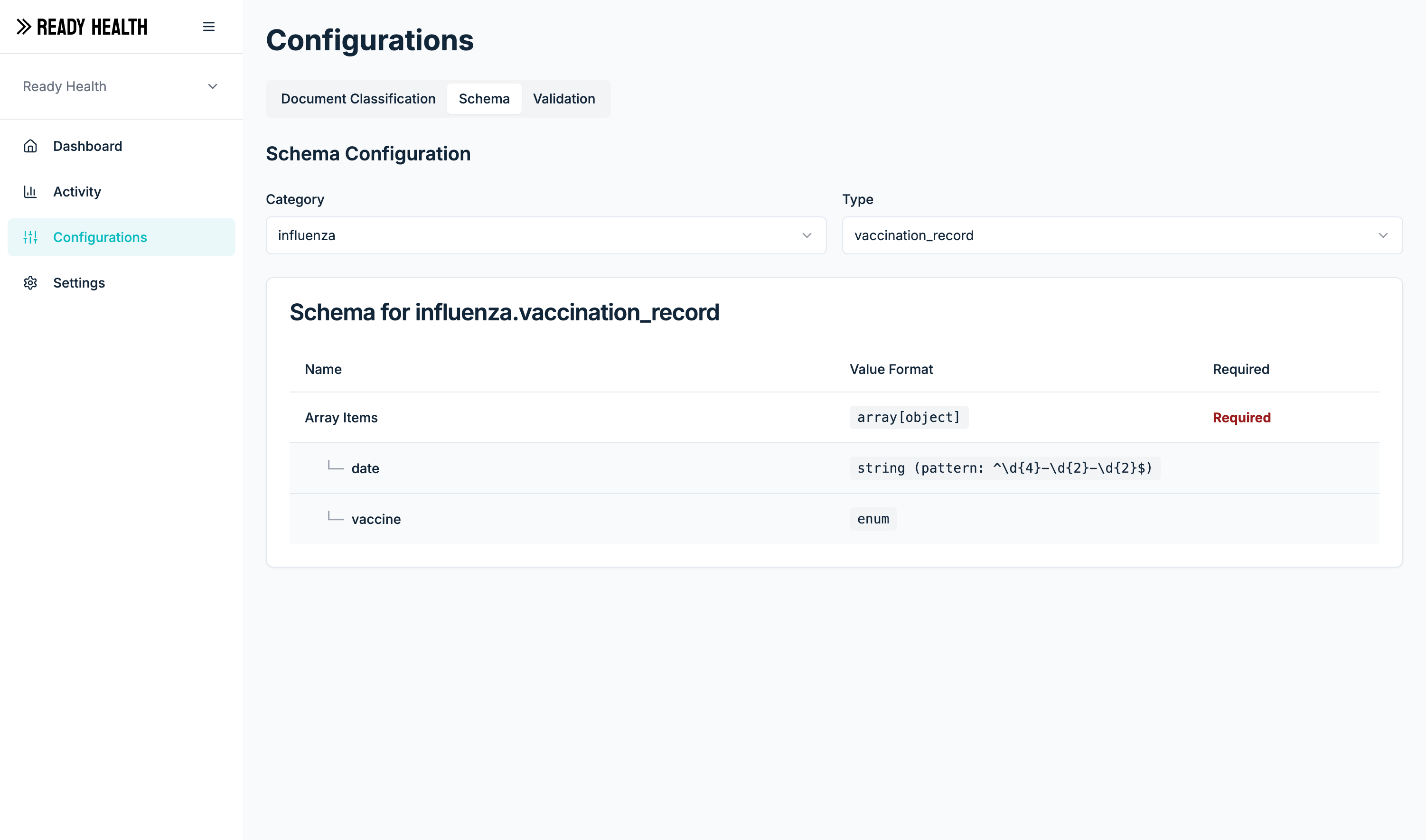
Task: Switch to the Validation tab
Action: pyautogui.click(x=564, y=99)
